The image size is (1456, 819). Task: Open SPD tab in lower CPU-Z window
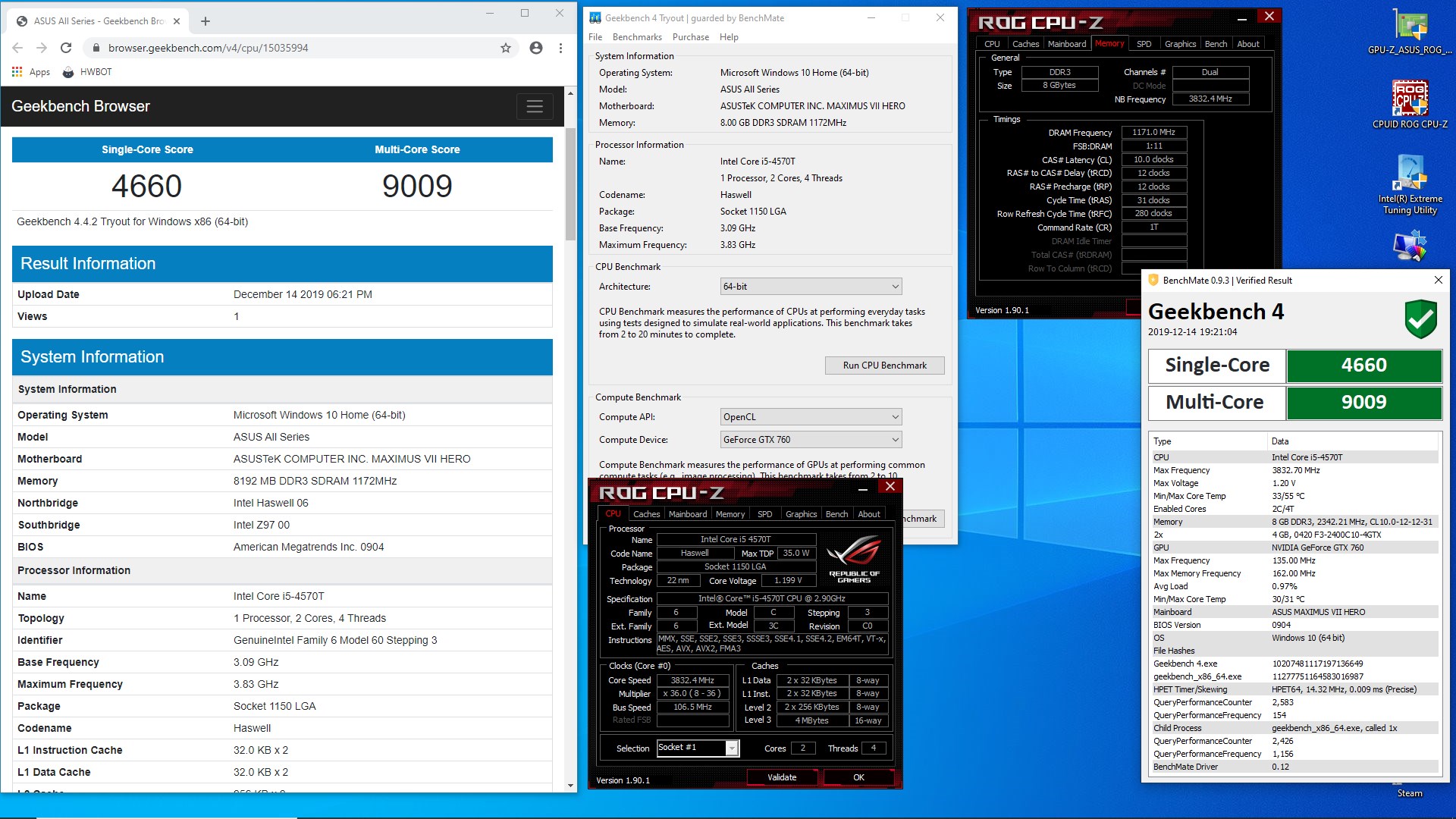[x=765, y=514]
